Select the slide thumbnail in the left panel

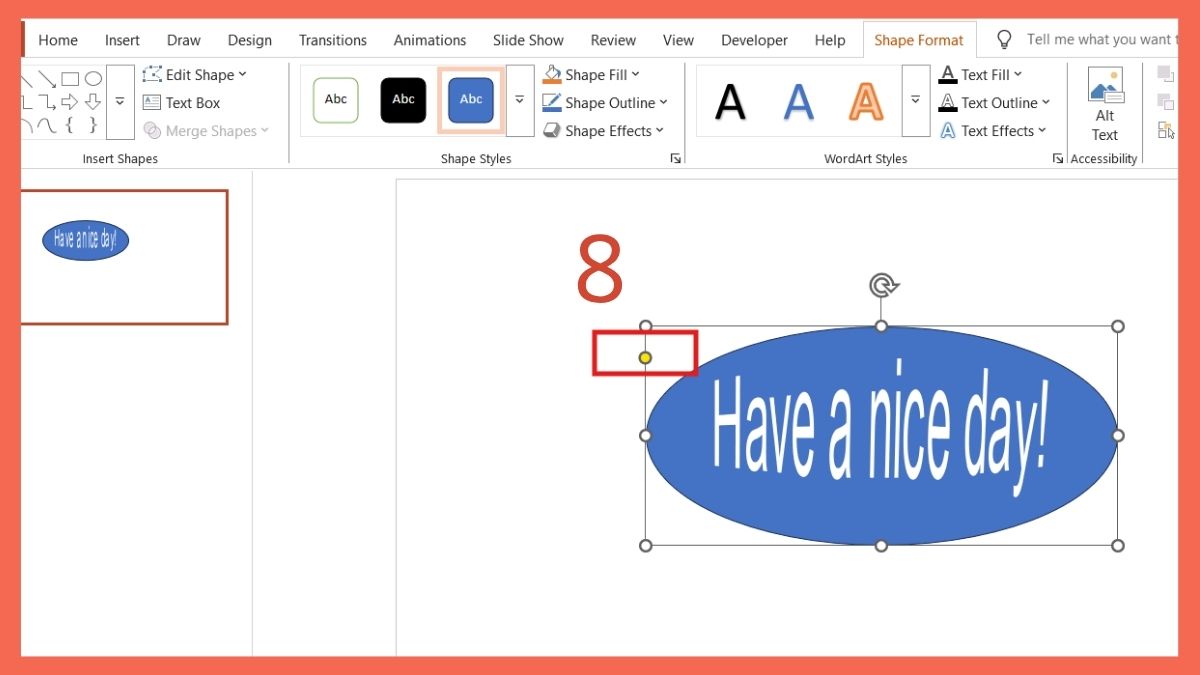pyautogui.click(x=124, y=256)
